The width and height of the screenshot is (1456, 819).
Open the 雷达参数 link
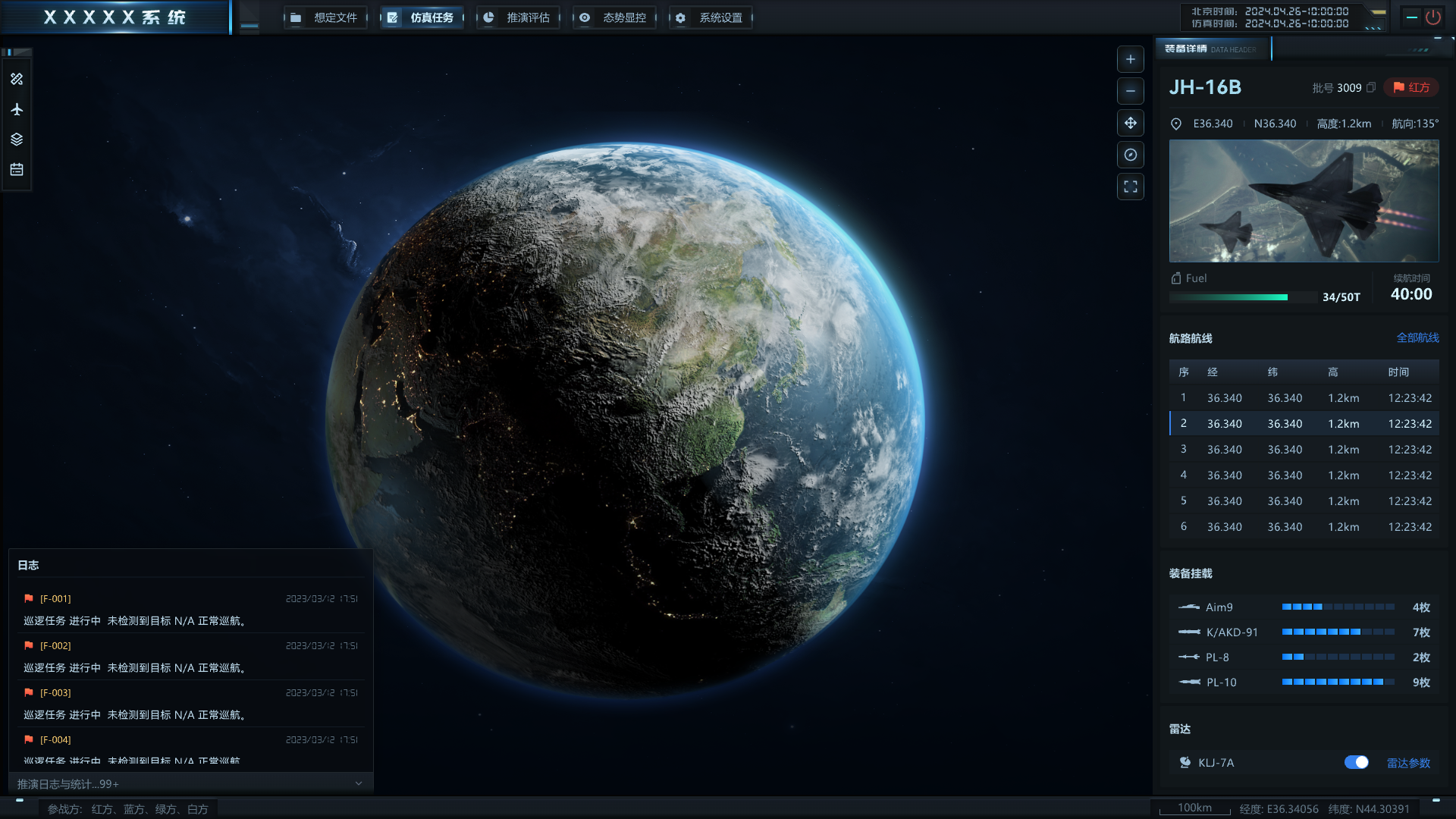(x=1408, y=763)
